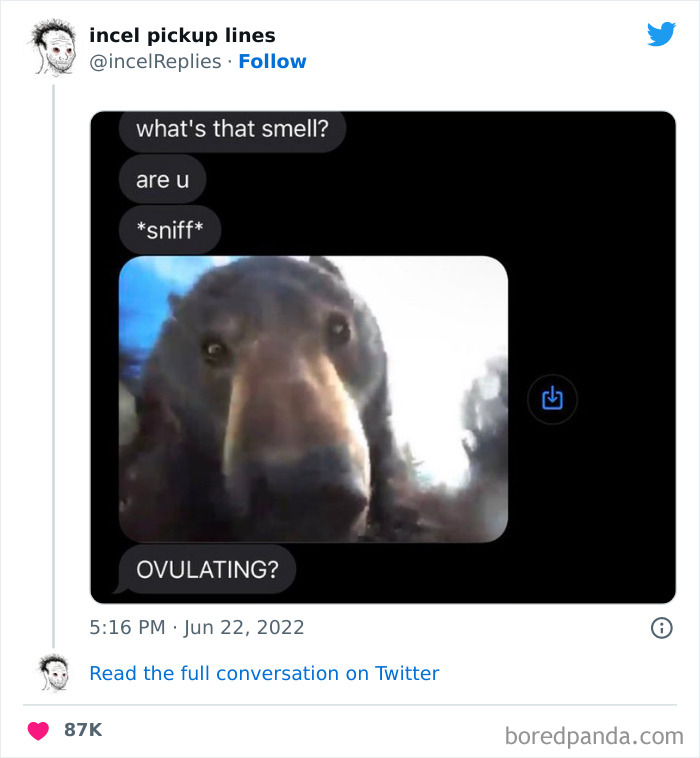Like the tweet with the heart icon
The width and height of the screenshot is (700, 758).
coord(38,731)
